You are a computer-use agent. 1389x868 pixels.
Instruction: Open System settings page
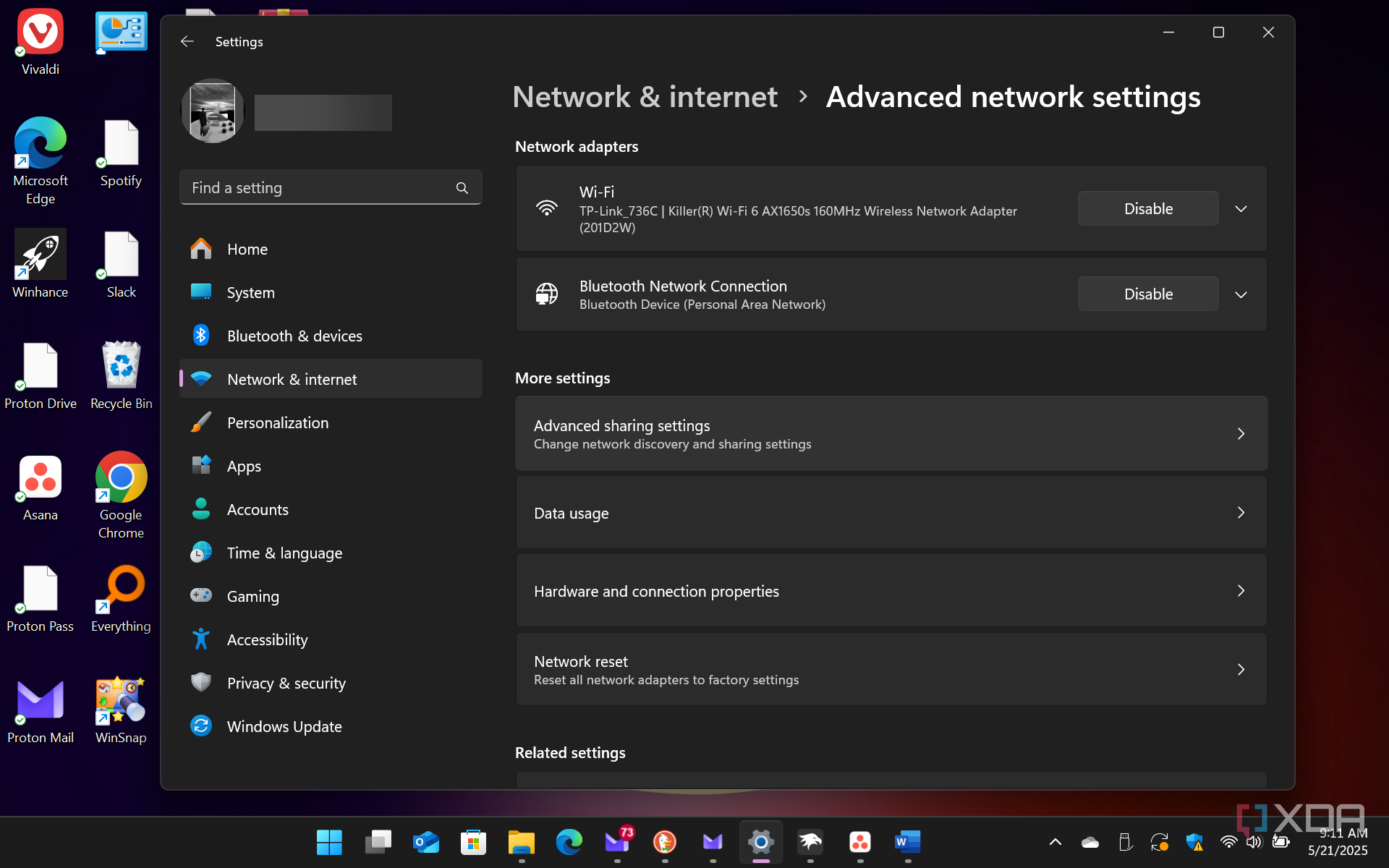pyautogui.click(x=331, y=292)
